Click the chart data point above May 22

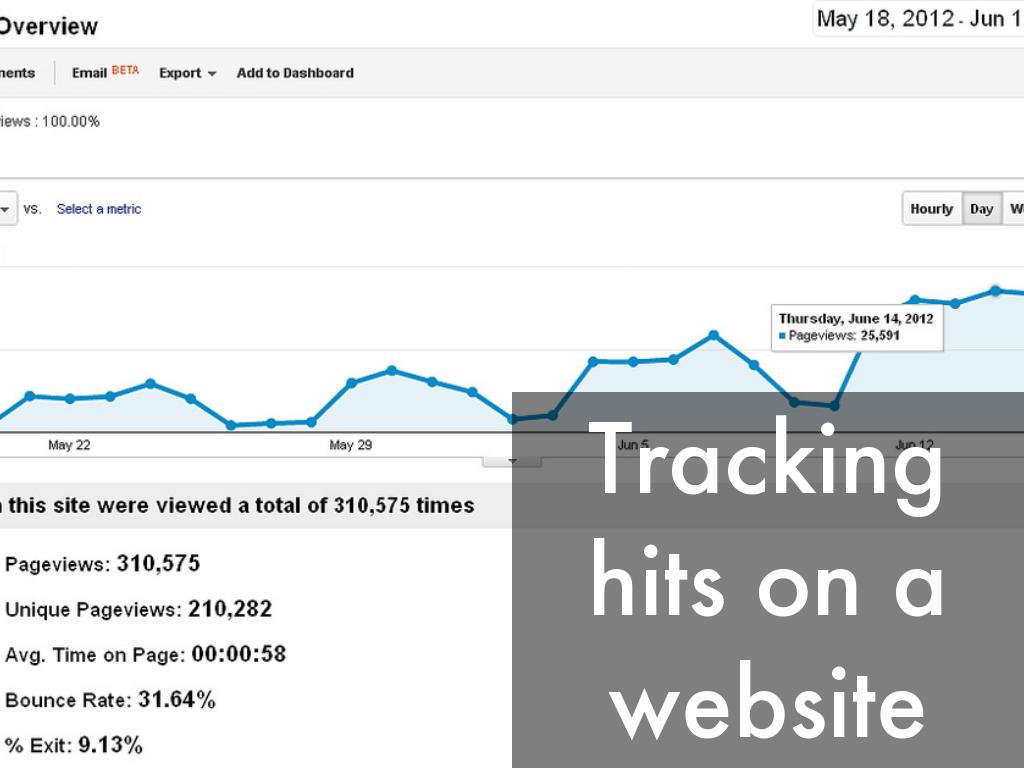(x=70, y=398)
